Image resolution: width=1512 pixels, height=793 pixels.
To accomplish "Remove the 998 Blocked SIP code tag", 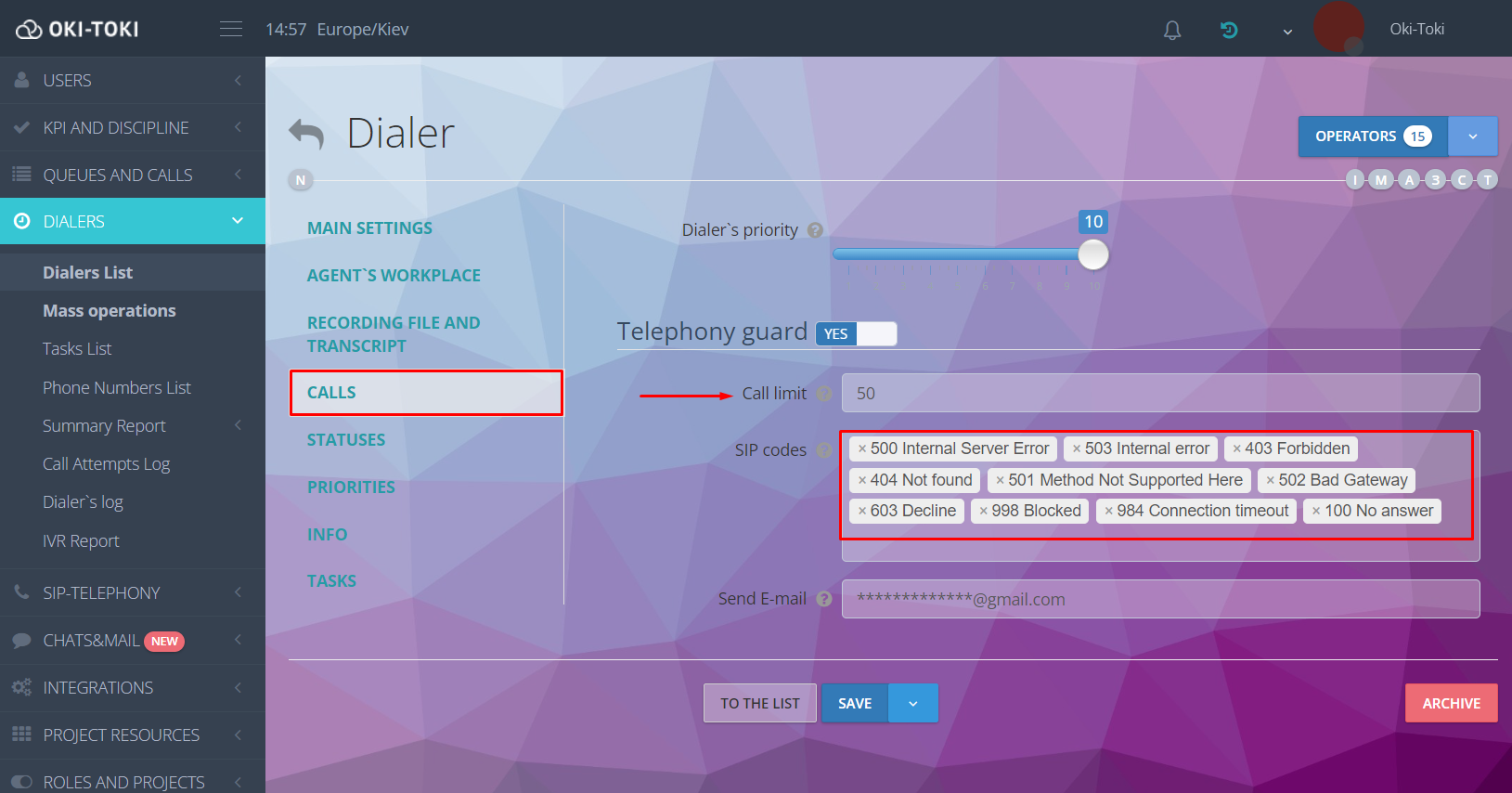I will 983,512.
